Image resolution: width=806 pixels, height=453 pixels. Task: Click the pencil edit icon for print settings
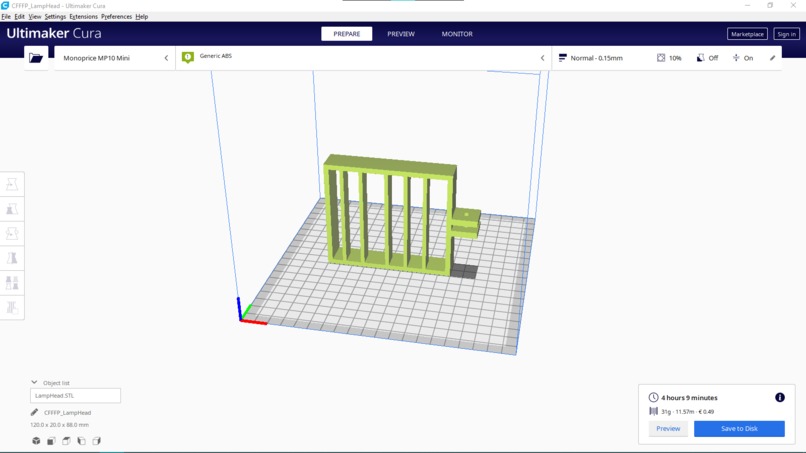point(772,58)
